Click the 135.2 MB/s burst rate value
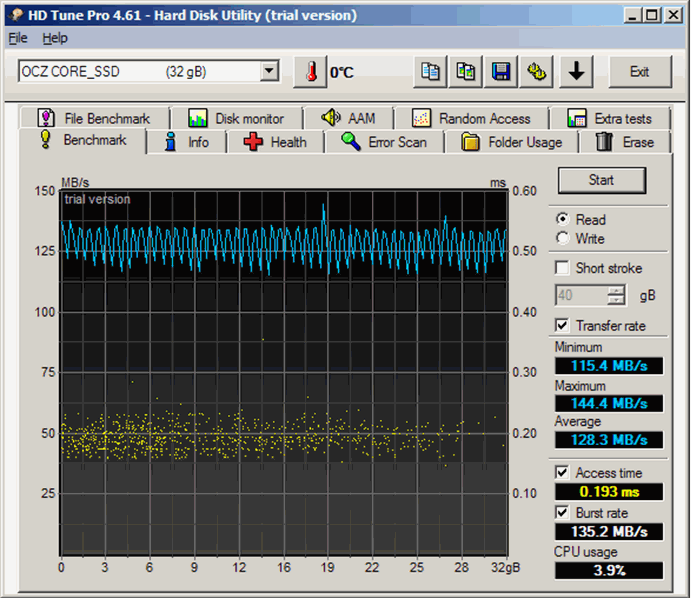691x598 pixels. click(x=609, y=531)
